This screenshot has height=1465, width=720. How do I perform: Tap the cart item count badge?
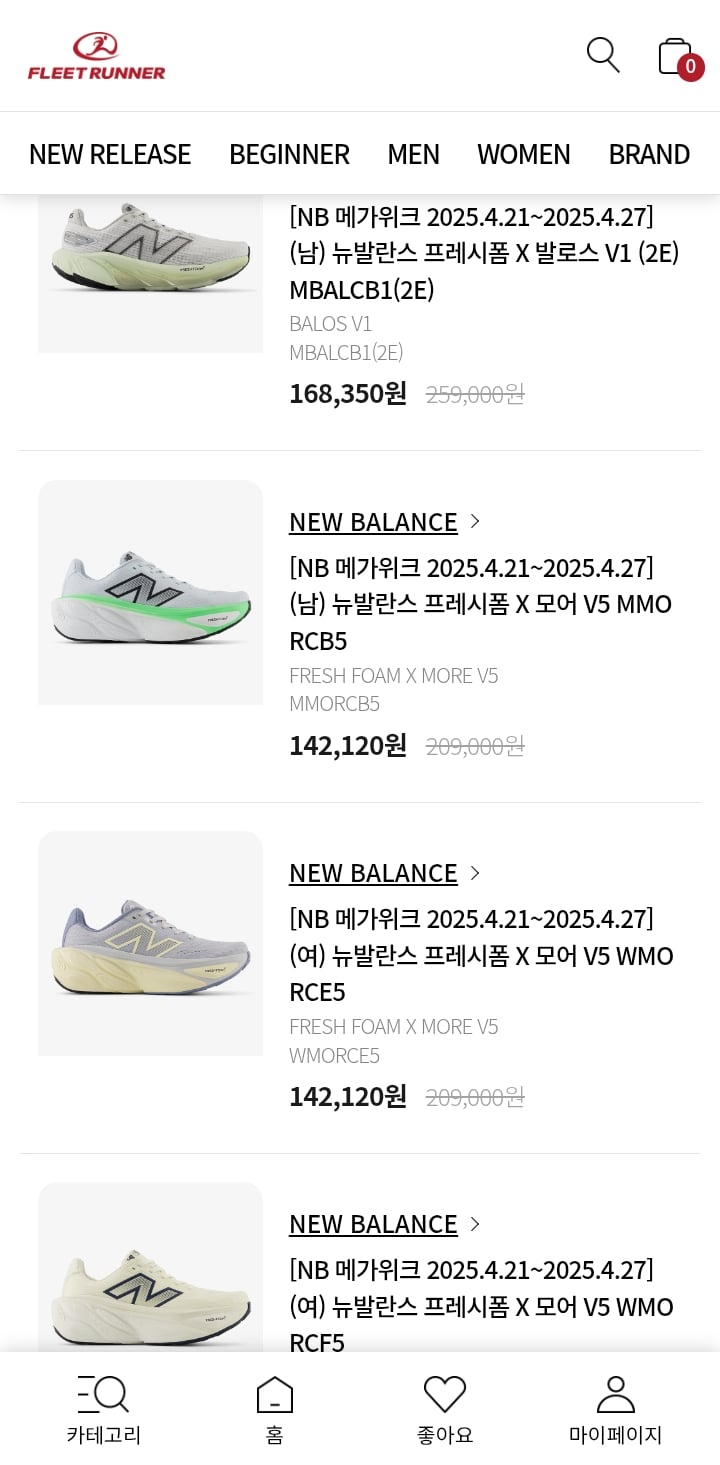pos(690,67)
